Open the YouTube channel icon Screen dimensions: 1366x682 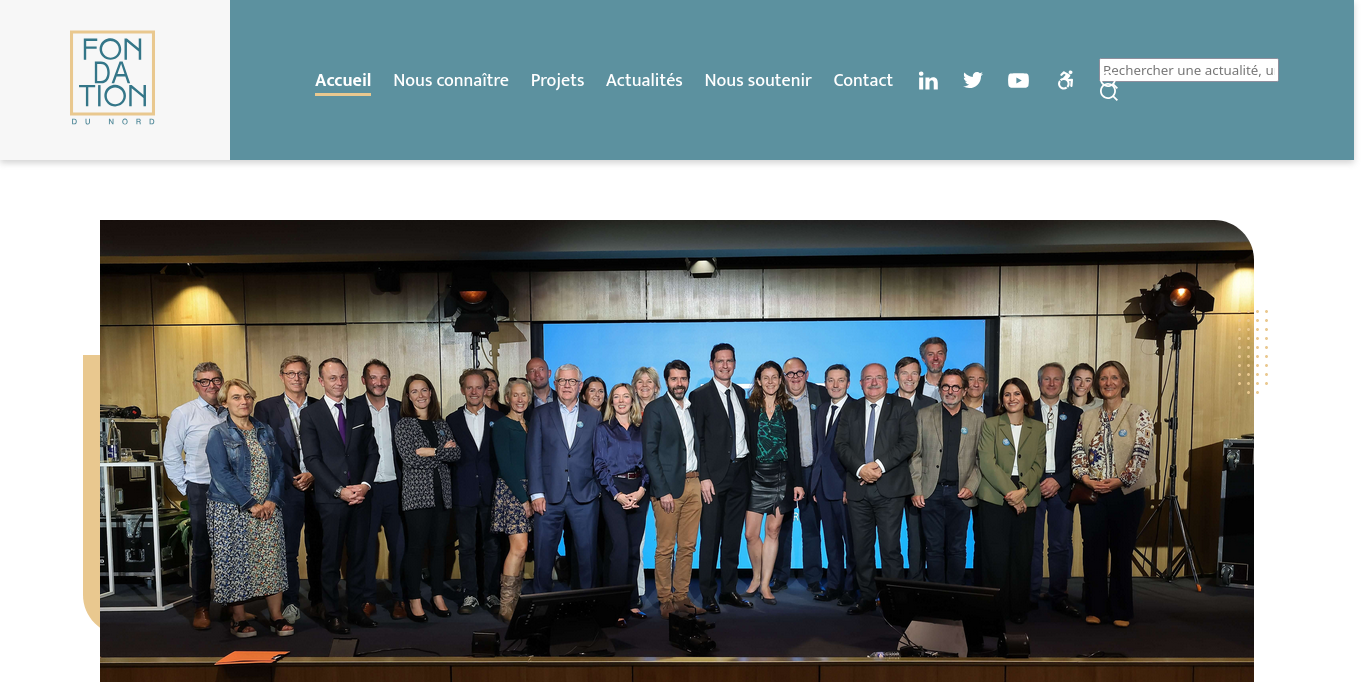coord(1018,81)
